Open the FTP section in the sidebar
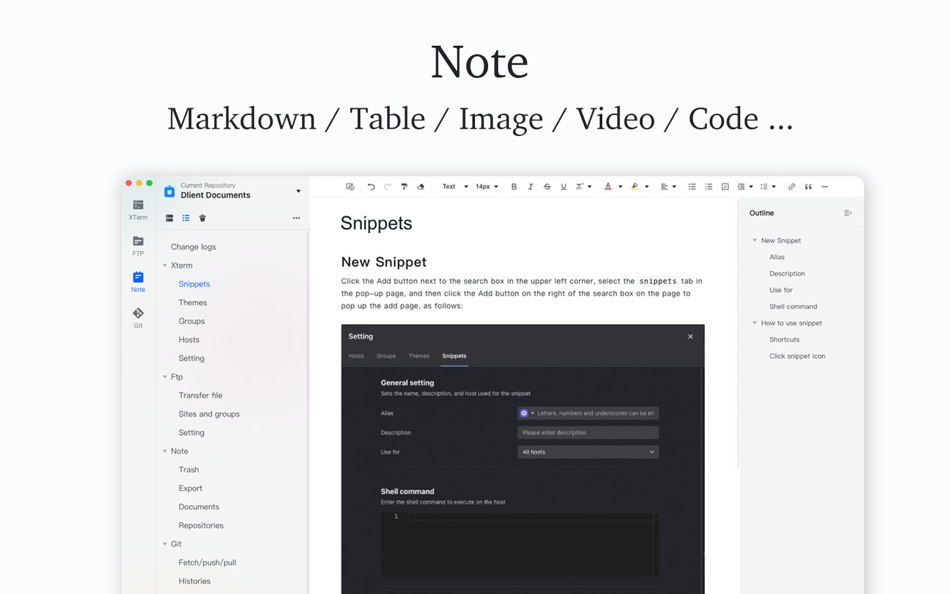Image resolution: width=950 pixels, height=594 pixels. [138, 245]
